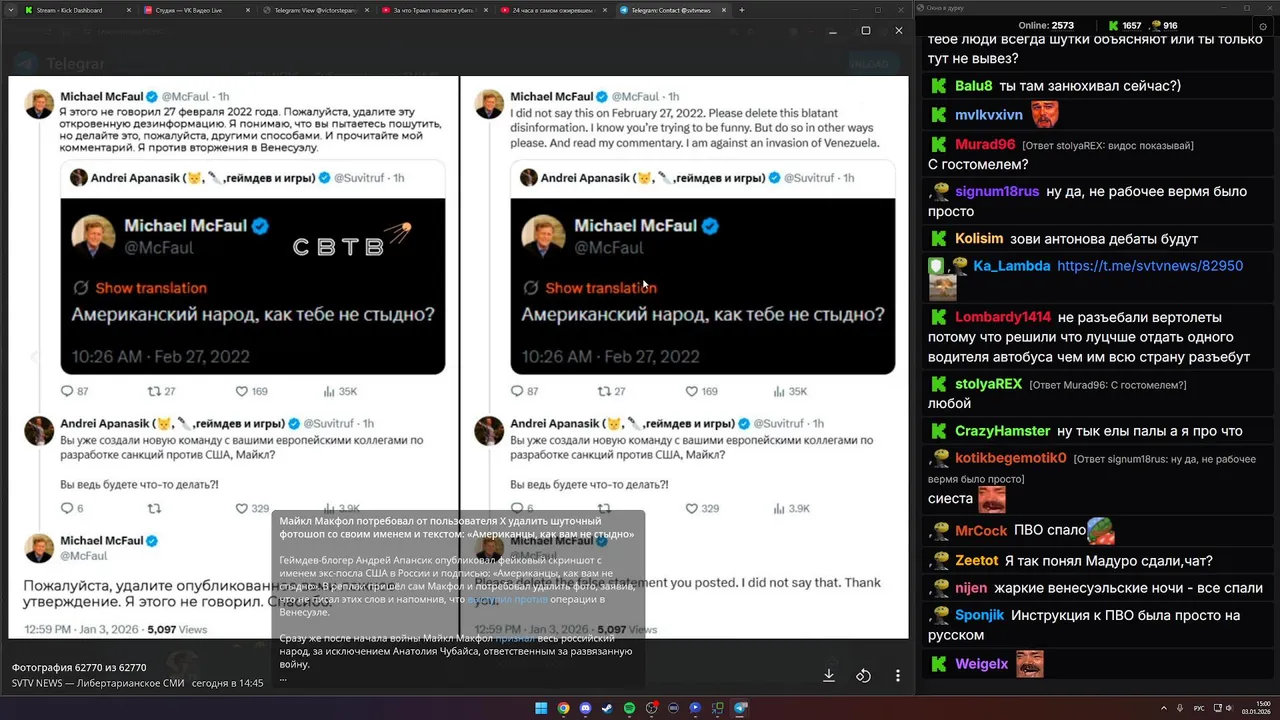1280x720 pixels.
Task: Click username Ka_Lambda in chat
Action: pyautogui.click(x=1011, y=266)
